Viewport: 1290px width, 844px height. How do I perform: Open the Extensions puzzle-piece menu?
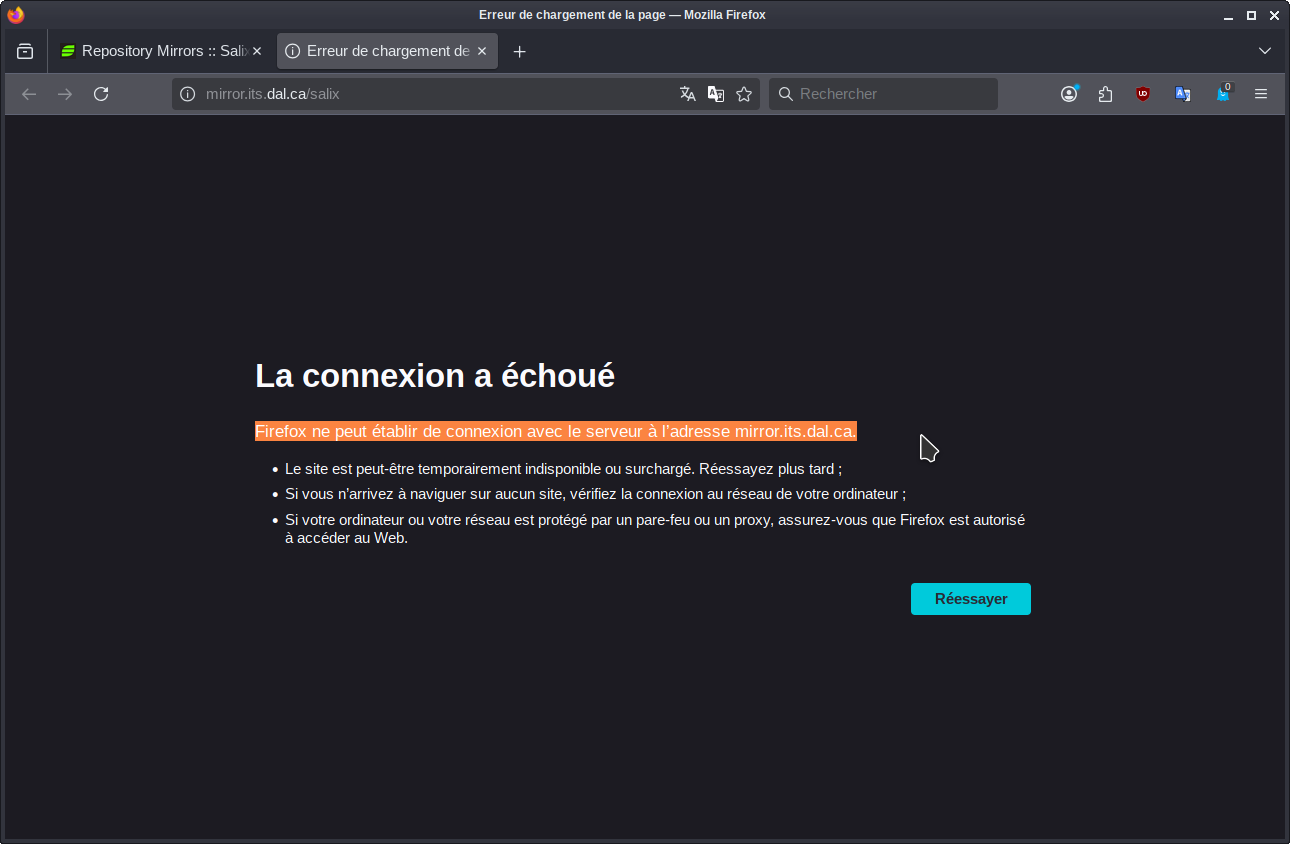pyautogui.click(x=1105, y=94)
